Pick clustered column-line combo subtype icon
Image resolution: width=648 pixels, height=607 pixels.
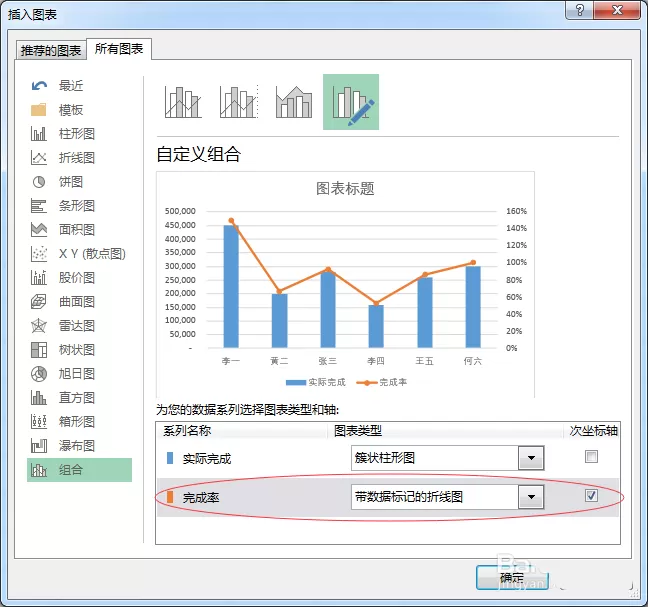[x=183, y=102]
